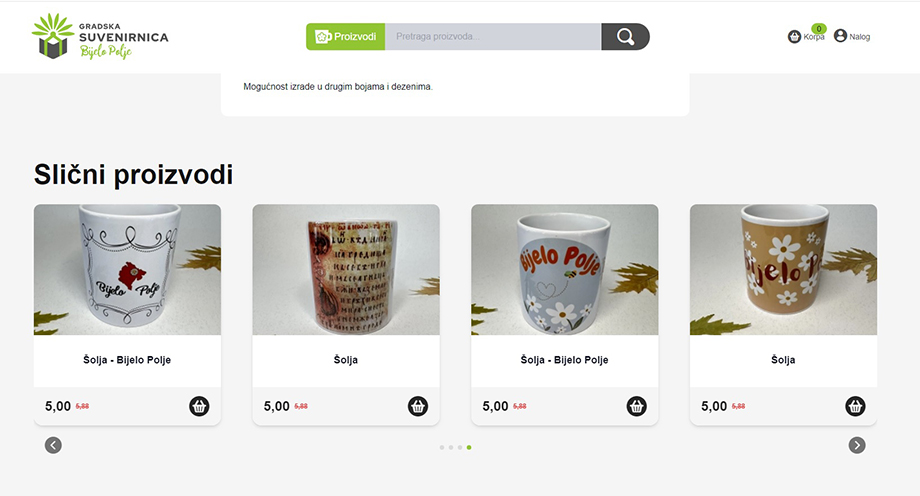
Task: Select the third carousel pagination dot
Action: pyautogui.click(x=460, y=447)
